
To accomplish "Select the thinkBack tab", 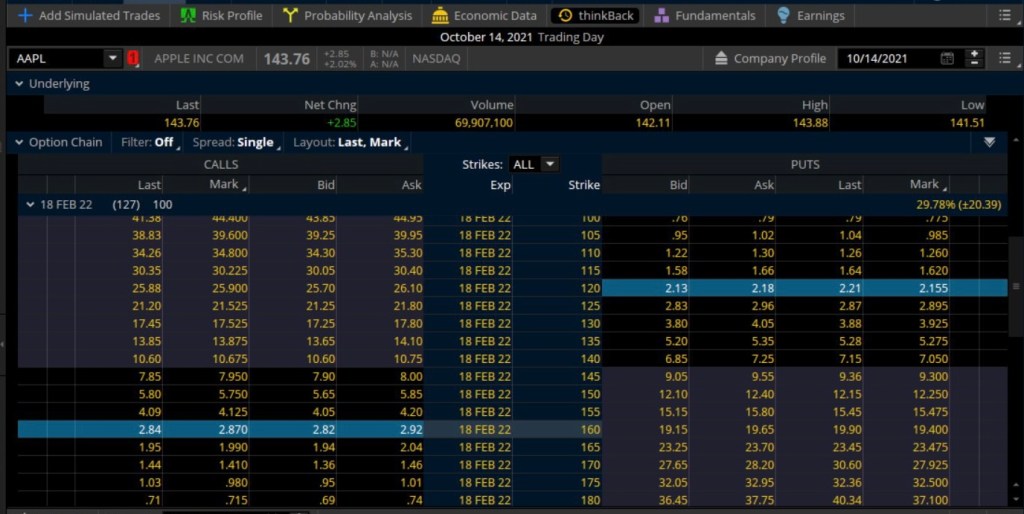I will click(x=597, y=16).
